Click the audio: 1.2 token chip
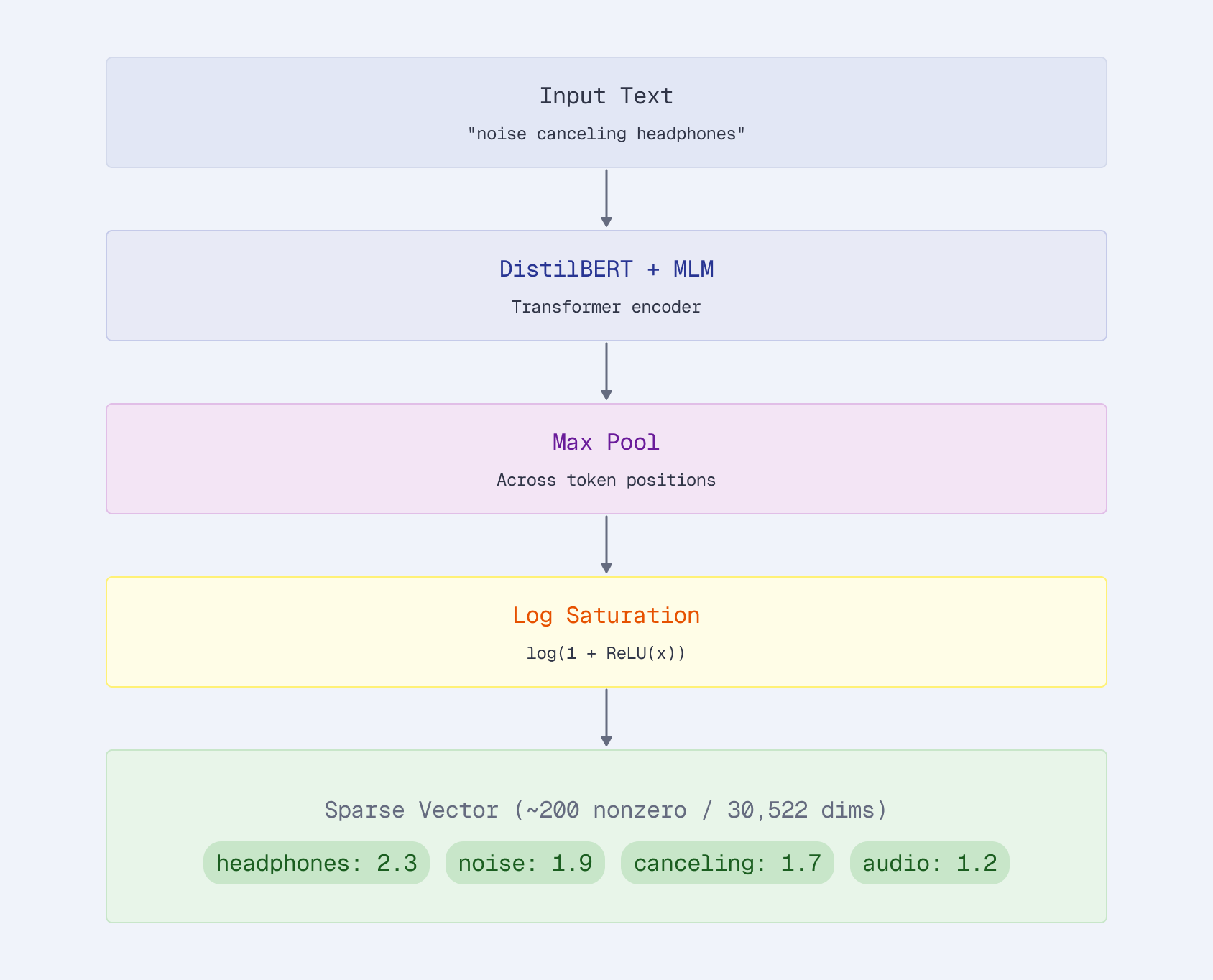The width and height of the screenshot is (1213, 980). 929,863
